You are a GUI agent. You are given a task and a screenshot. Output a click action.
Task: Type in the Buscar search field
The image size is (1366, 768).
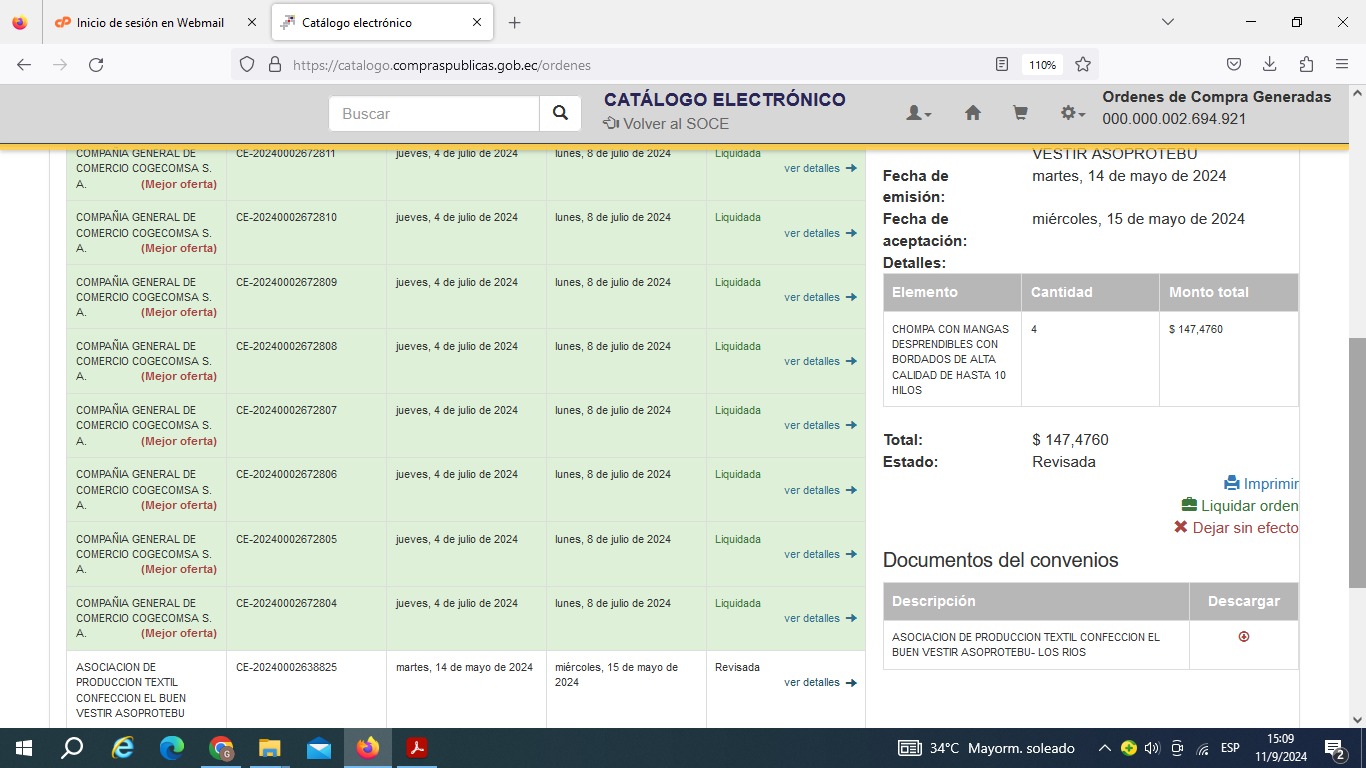click(434, 114)
